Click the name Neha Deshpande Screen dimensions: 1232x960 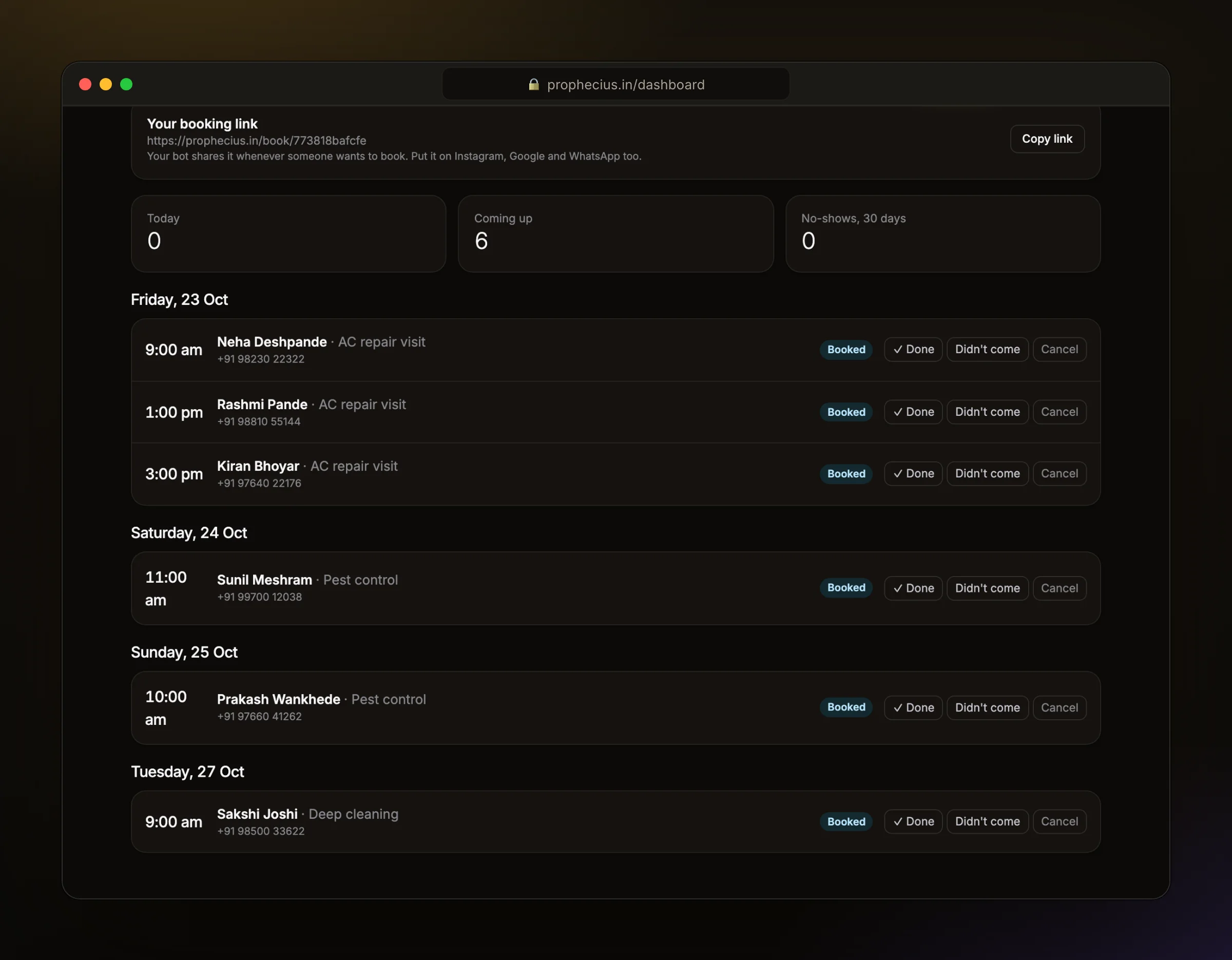[x=272, y=342]
